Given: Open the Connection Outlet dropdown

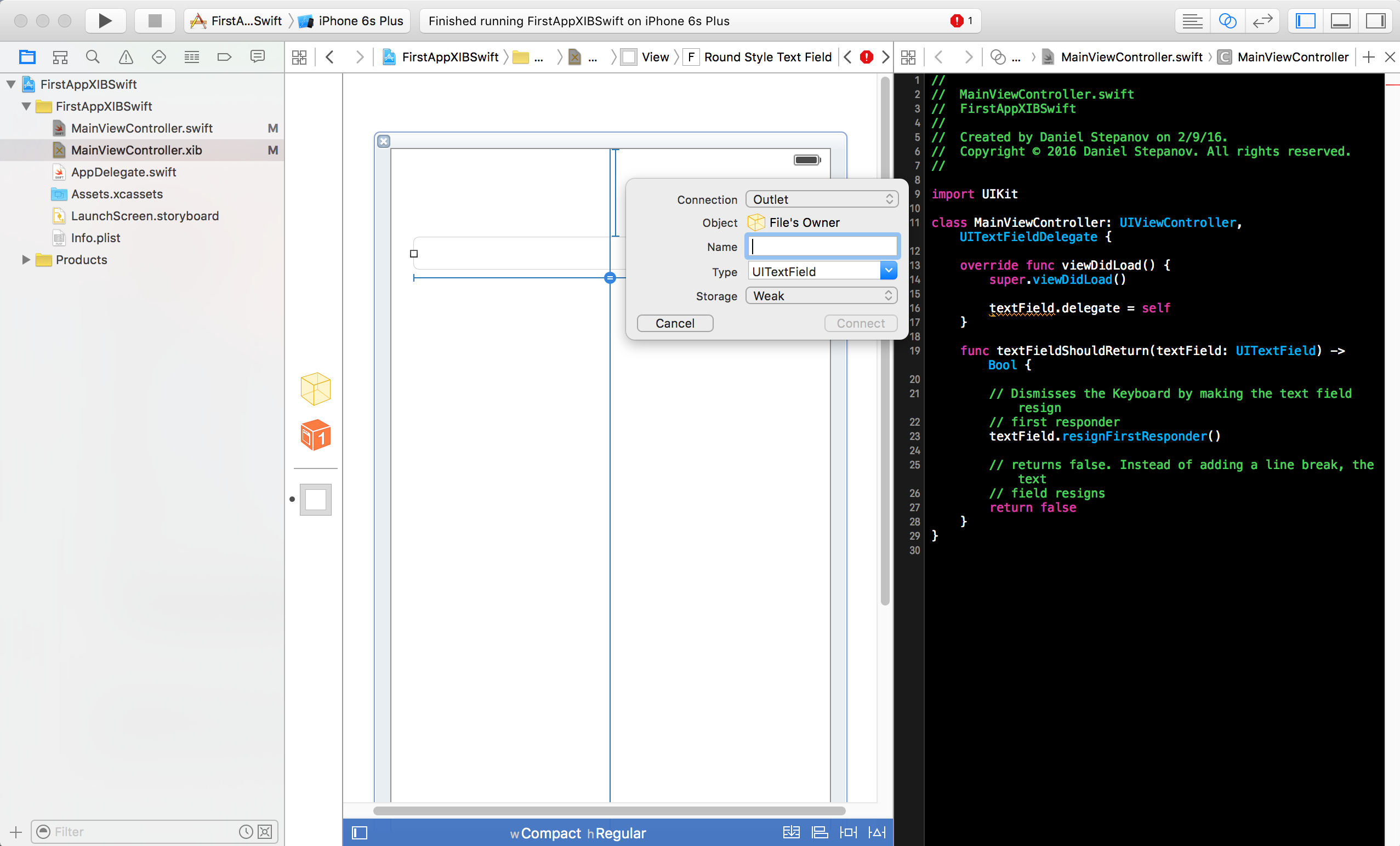Looking at the screenshot, I should coord(822,199).
